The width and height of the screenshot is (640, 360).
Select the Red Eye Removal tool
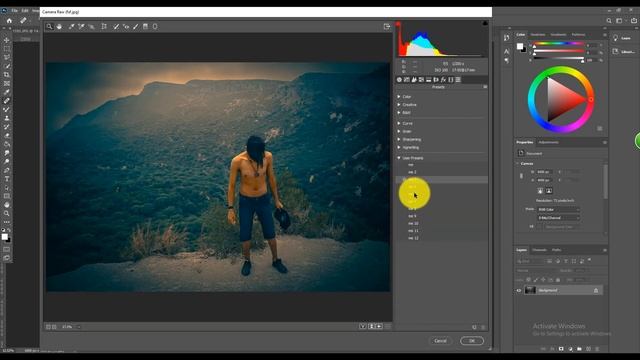[x=126, y=27]
